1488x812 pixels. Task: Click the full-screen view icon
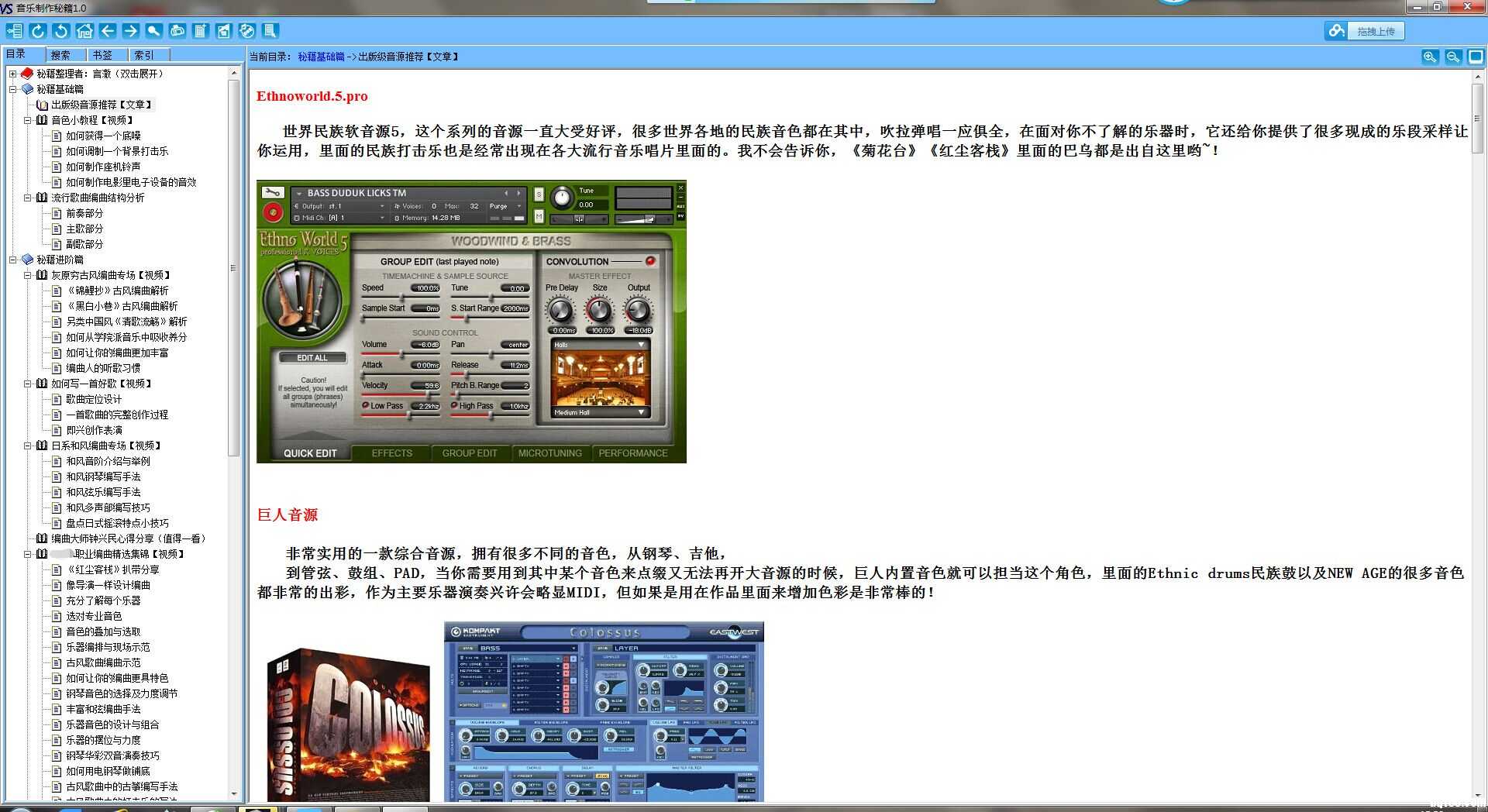pyautogui.click(x=1476, y=57)
